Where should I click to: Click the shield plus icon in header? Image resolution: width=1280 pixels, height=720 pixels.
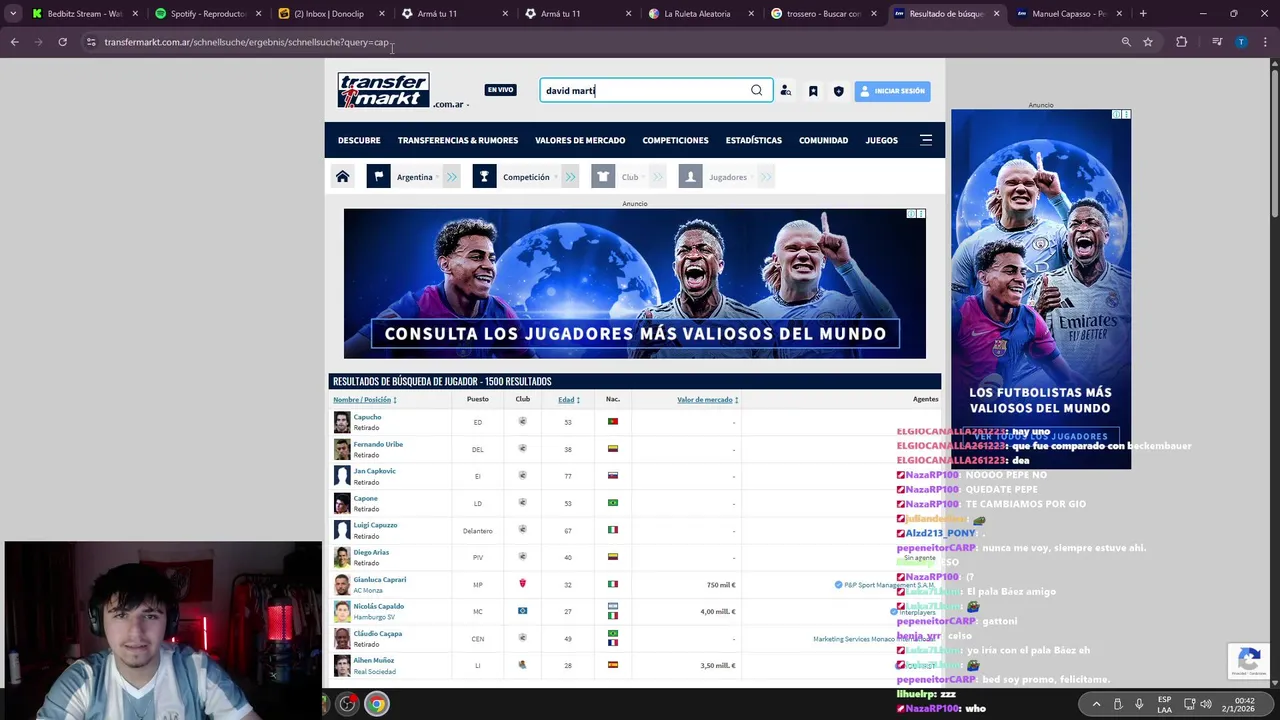[x=839, y=91]
